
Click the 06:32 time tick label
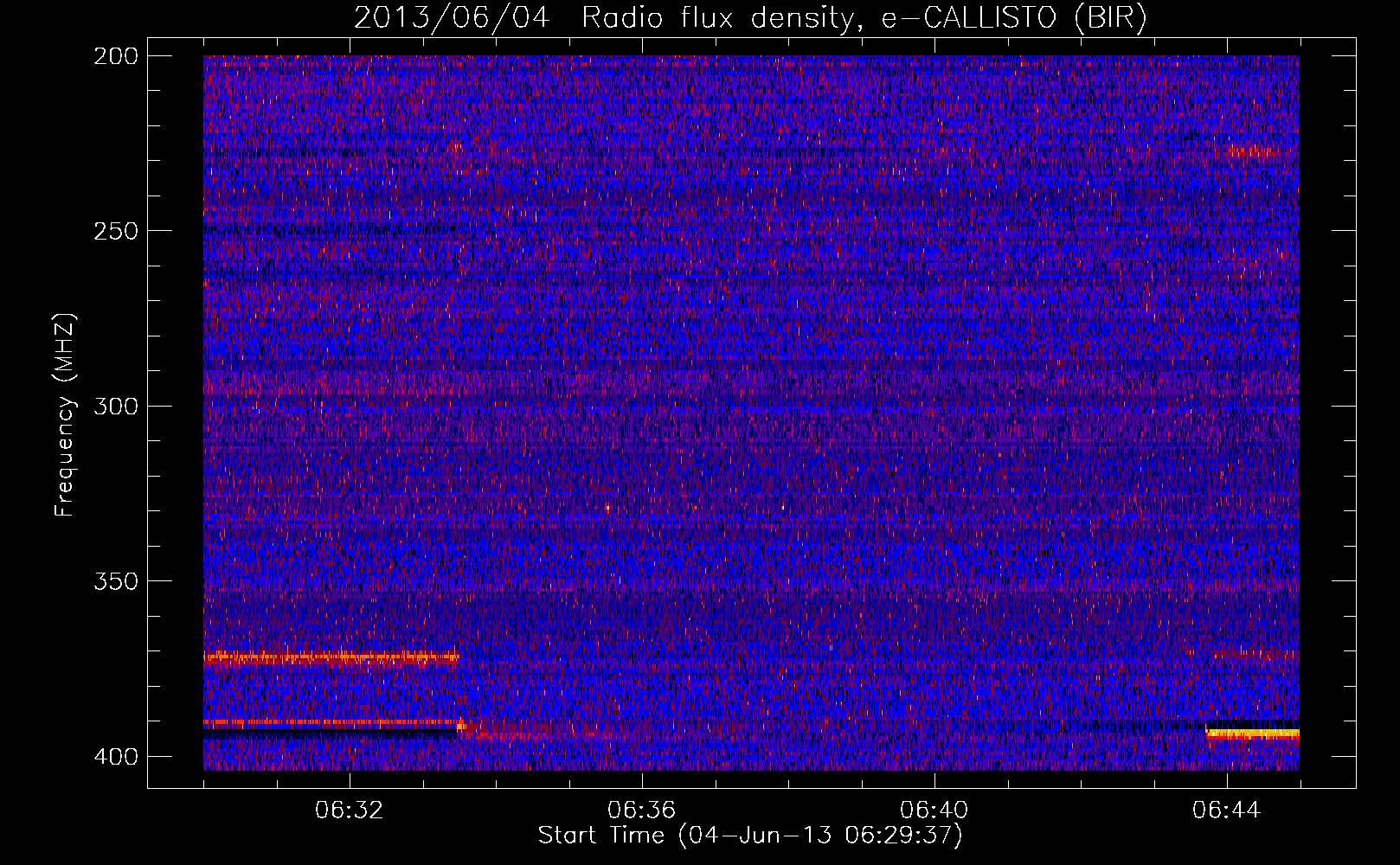click(x=350, y=811)
